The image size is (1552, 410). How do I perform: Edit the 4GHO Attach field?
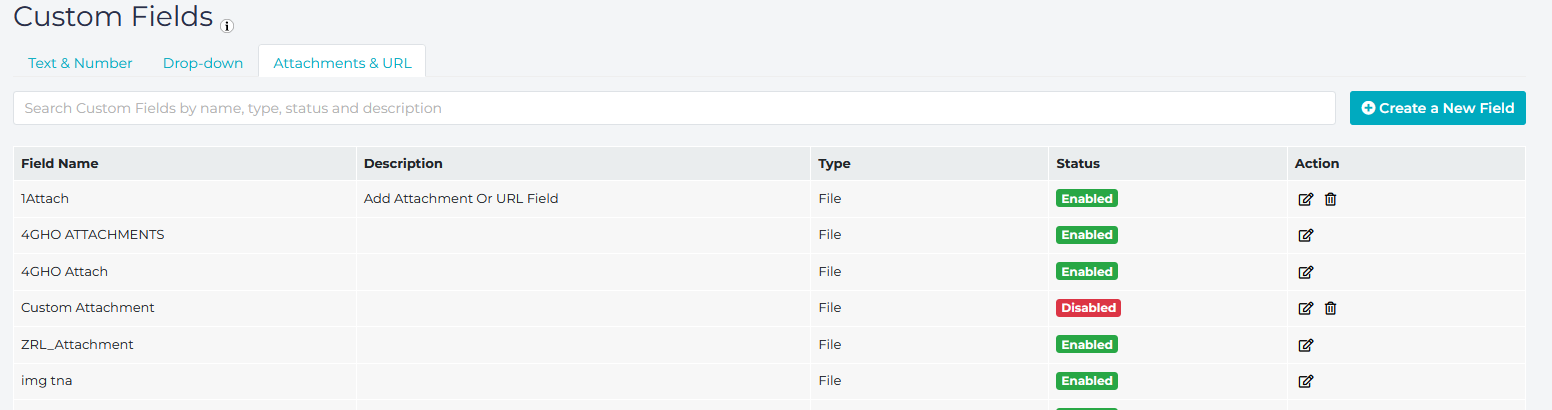tap(1305, 272)
